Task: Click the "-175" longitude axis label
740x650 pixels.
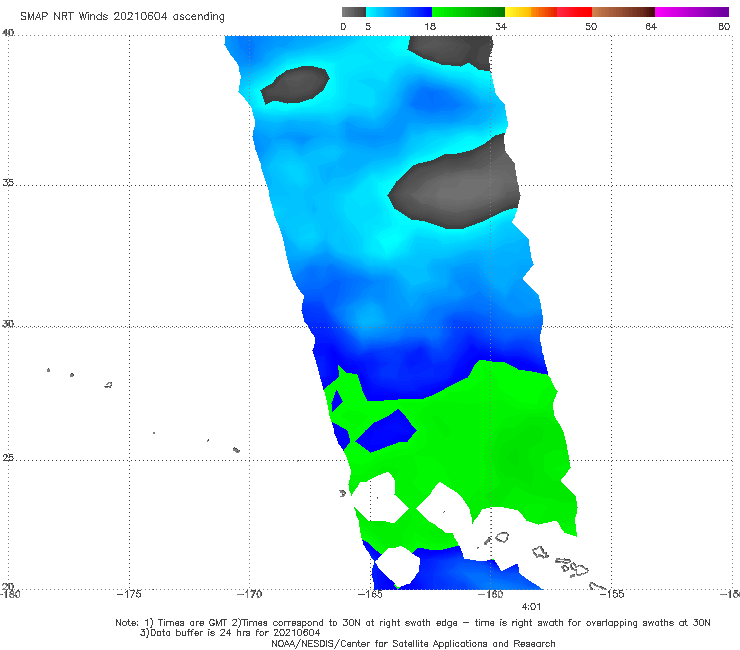Action: click(x=129, y=594)
